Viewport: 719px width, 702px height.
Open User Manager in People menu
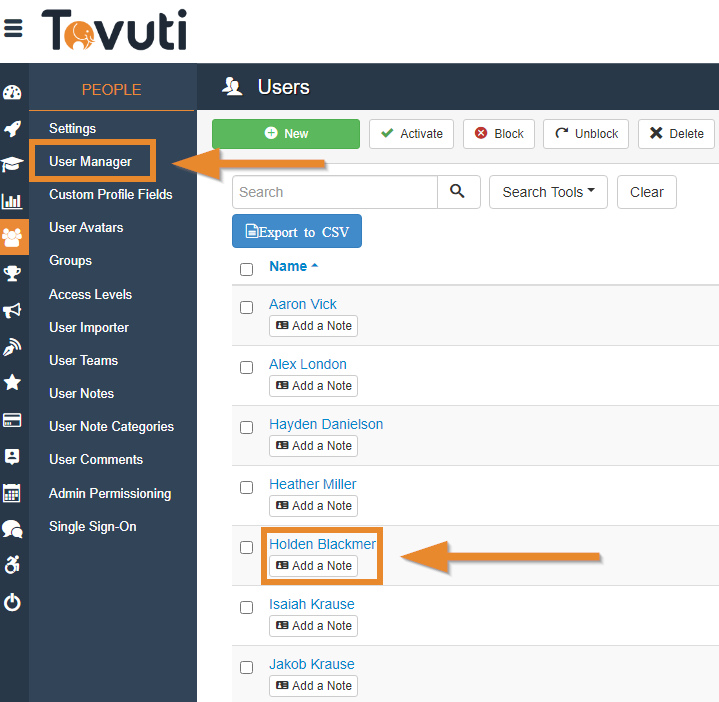tap(90, 161)
